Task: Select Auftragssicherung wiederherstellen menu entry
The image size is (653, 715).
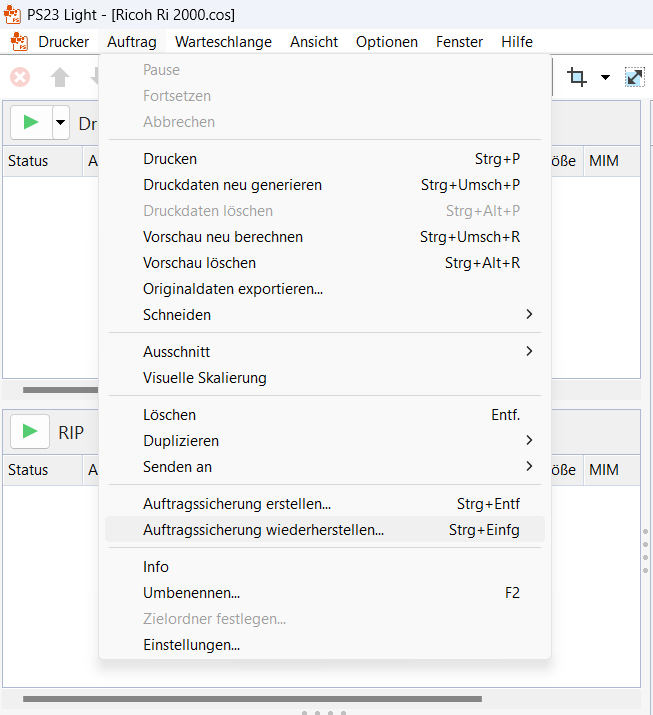Action: coord(263,530)
